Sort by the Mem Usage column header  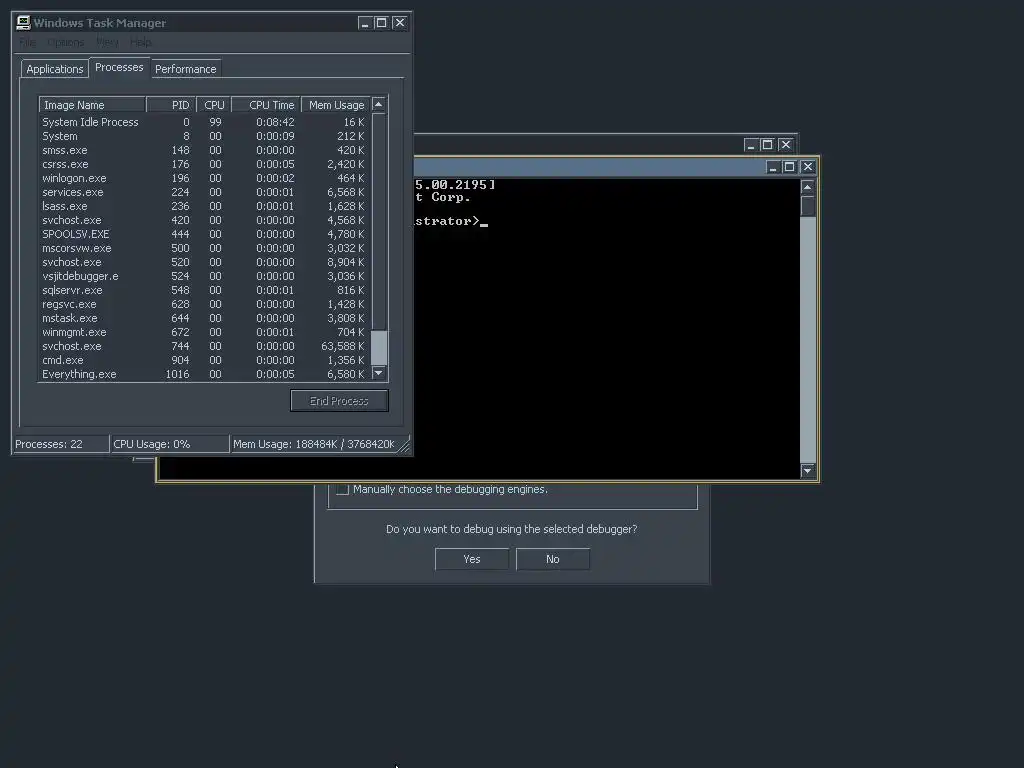pos(336,105)
